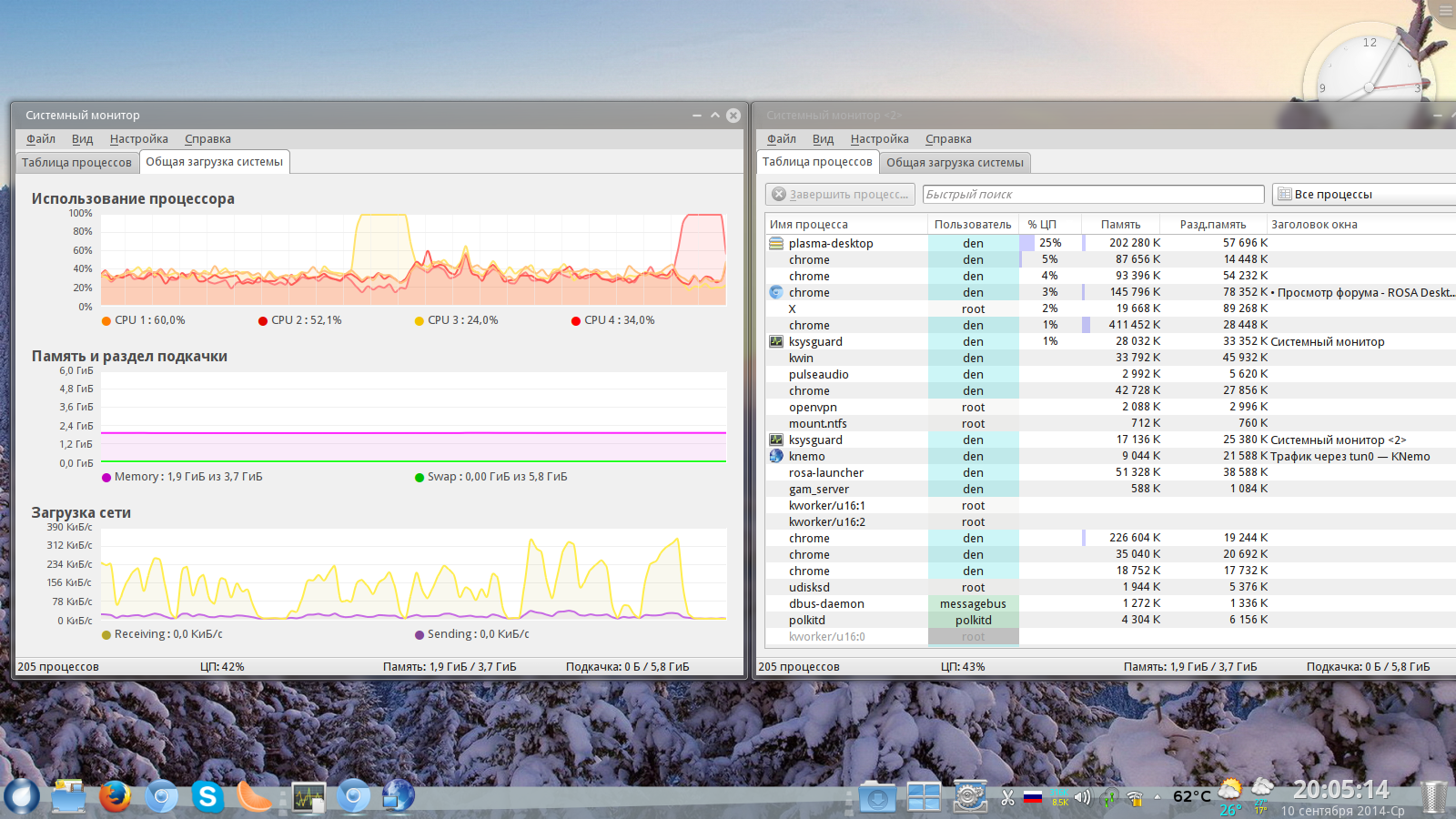Screen dimensions: 1456x819
Task: Sort processes by the "% ЦП" column
Action: [1042, 224]
